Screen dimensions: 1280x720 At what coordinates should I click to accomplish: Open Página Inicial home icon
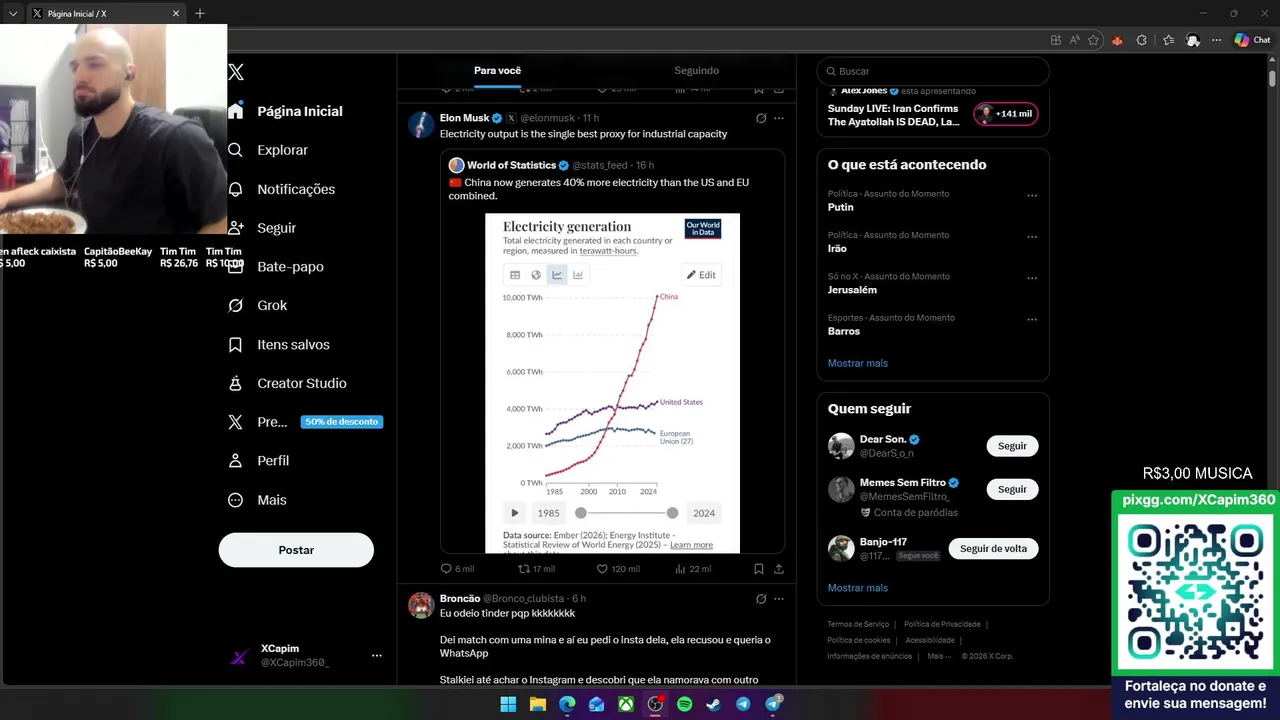tap(236, 111)
